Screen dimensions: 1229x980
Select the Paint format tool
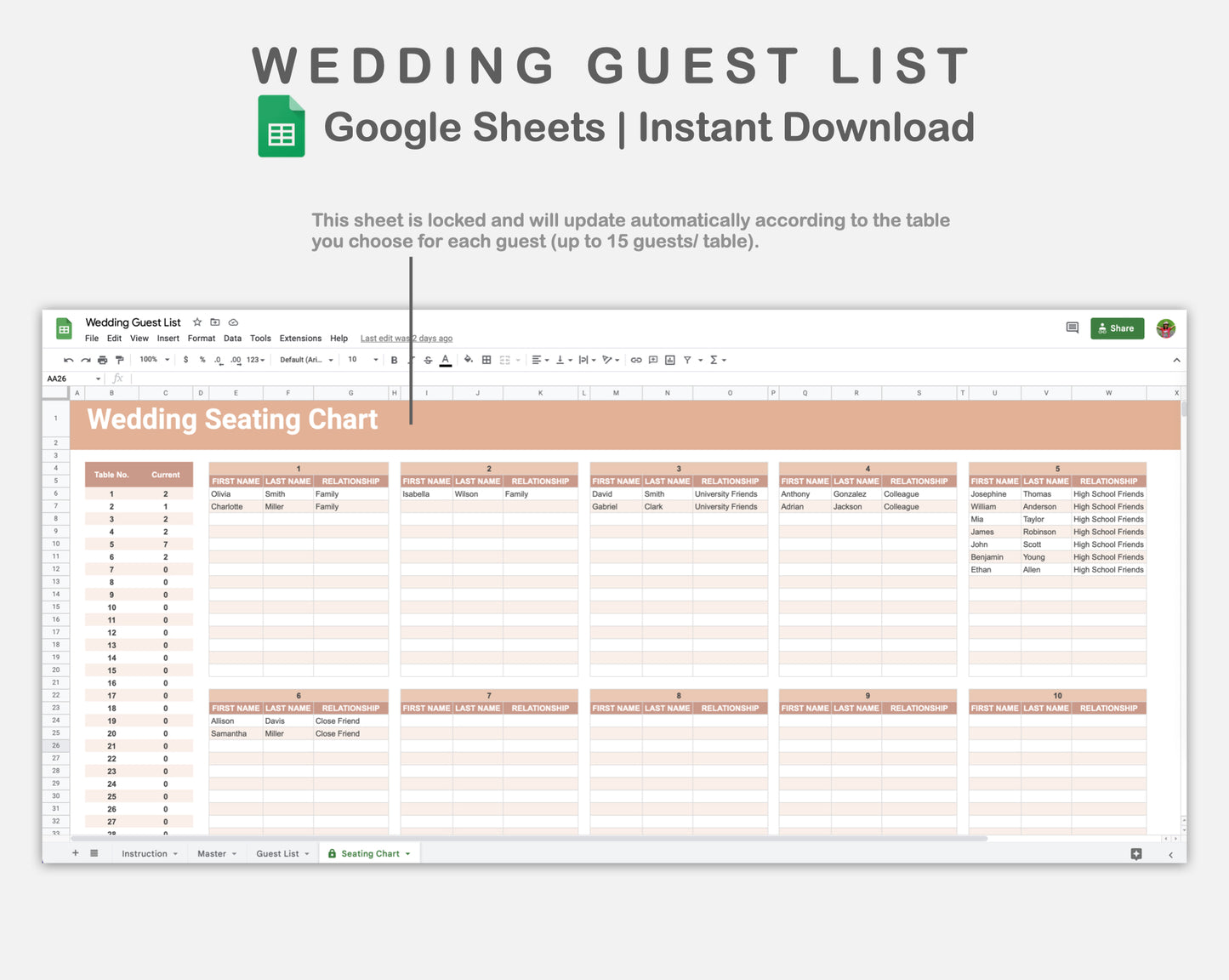pyautogui.click(x=119, y=360)
